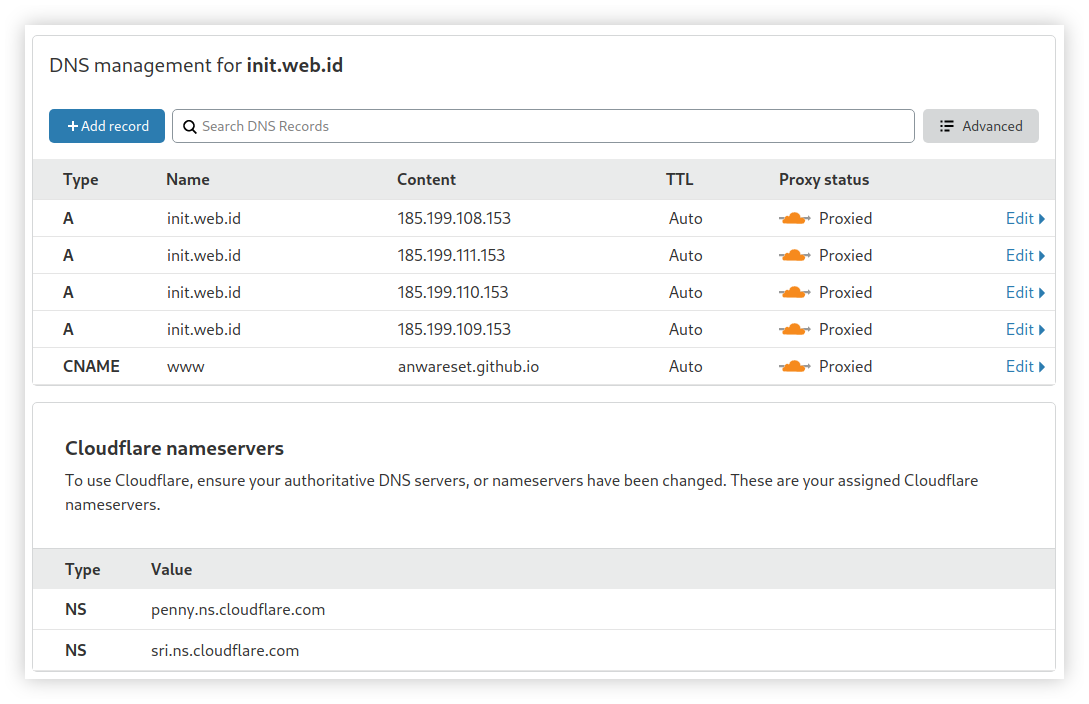Sort by the Type column header

click(x=81, y=180)
